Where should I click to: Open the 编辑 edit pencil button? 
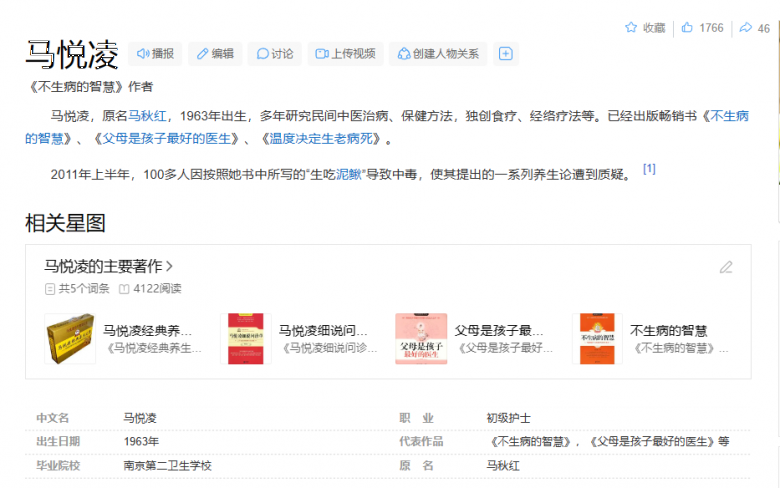[x=215, y=54]
